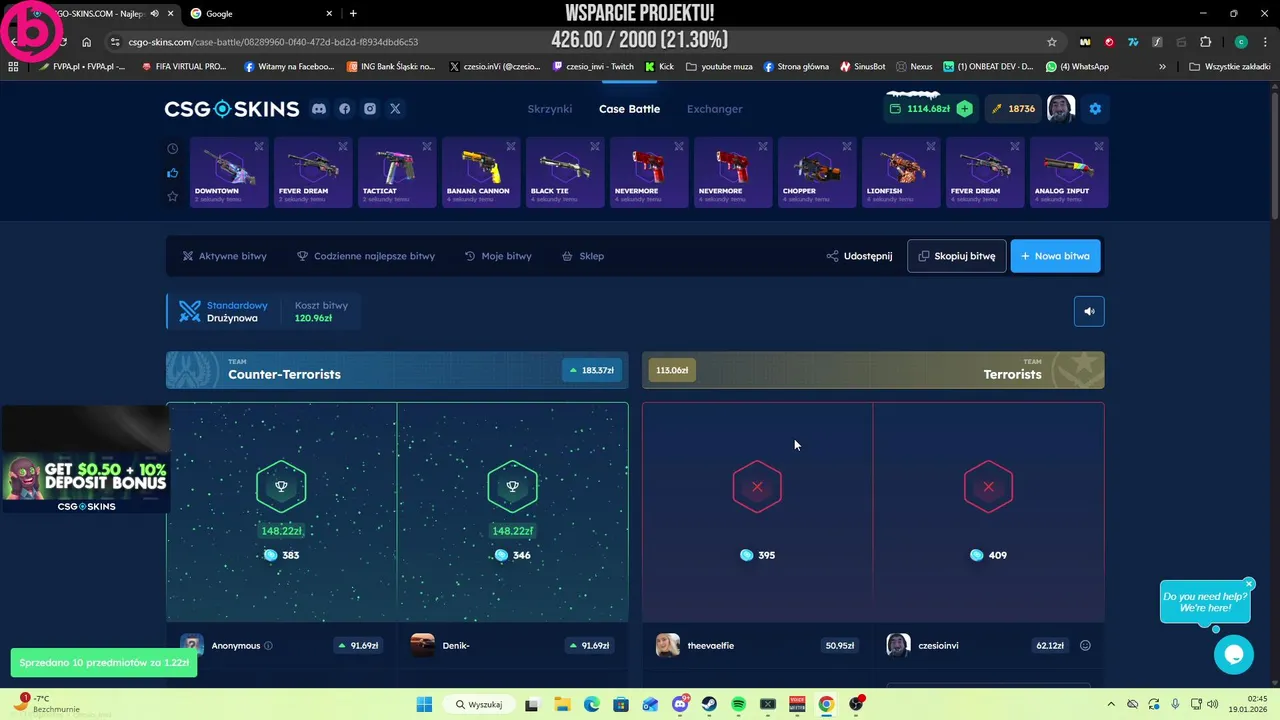Dismiss the DOWNTOWN drop card
The image size is (1280, 720).
pos(259,146)
